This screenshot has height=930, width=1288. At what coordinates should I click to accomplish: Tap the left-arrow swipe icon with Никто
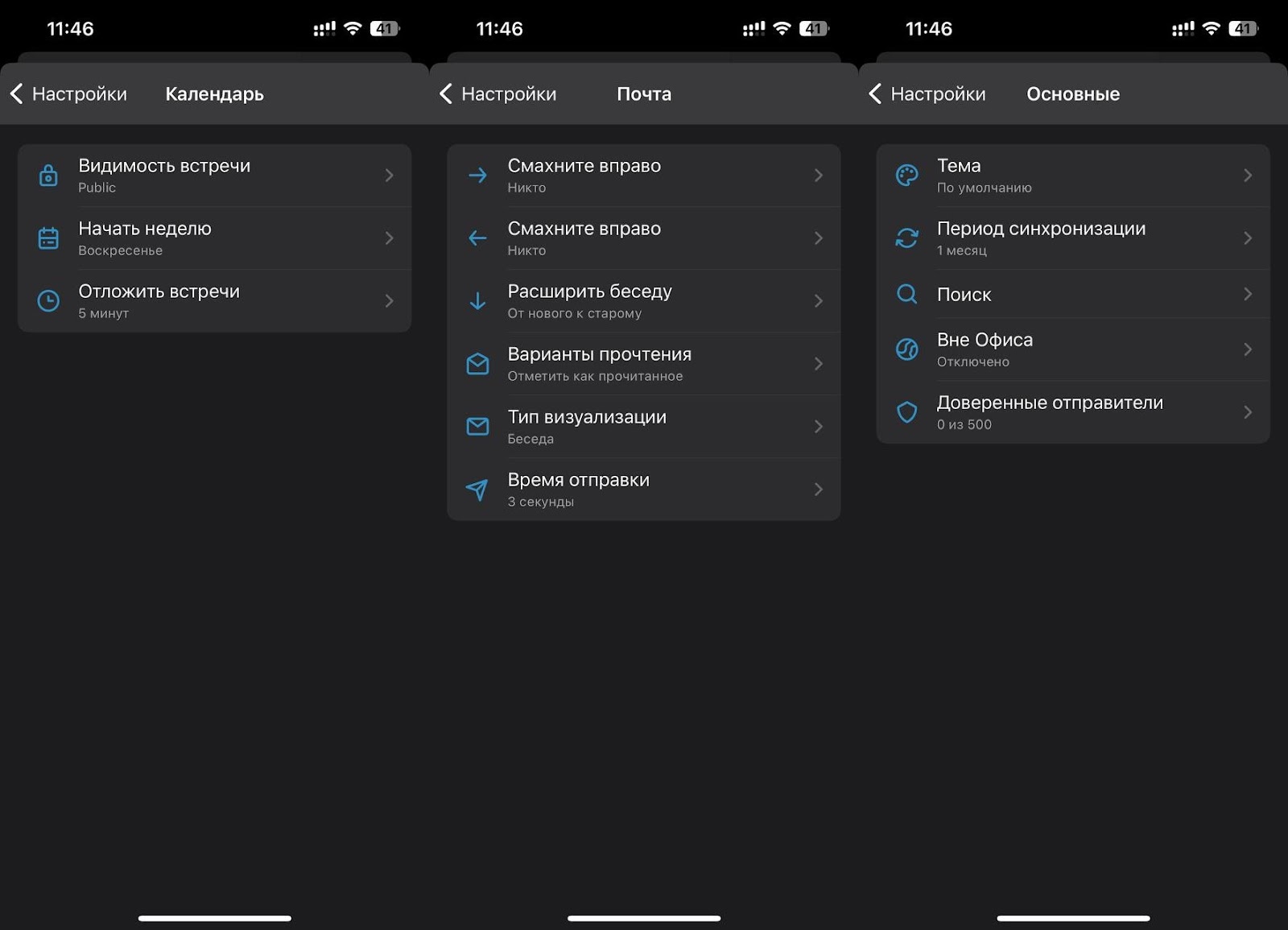point(477,238)
